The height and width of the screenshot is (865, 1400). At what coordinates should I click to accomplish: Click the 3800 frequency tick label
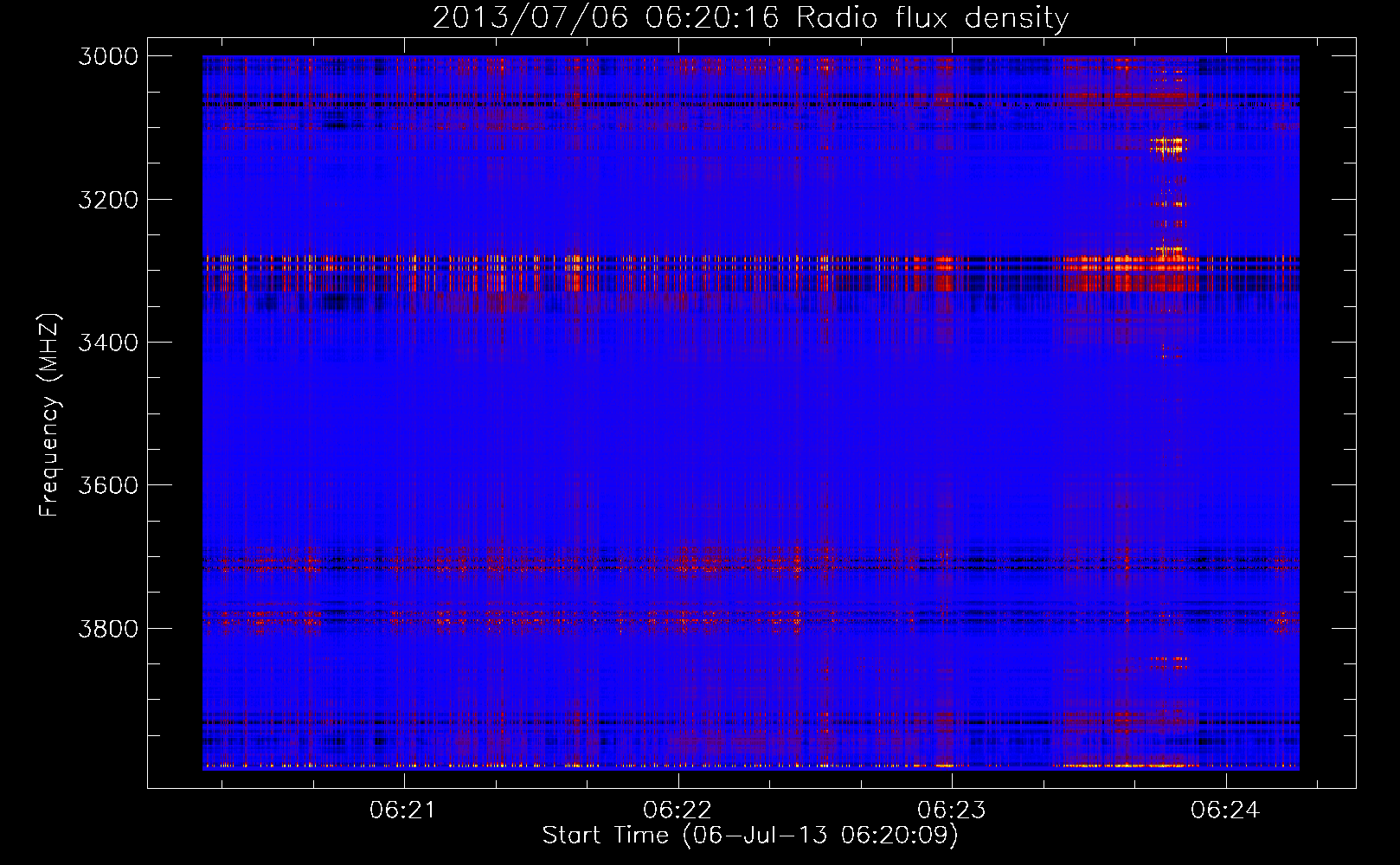(108, 628)
